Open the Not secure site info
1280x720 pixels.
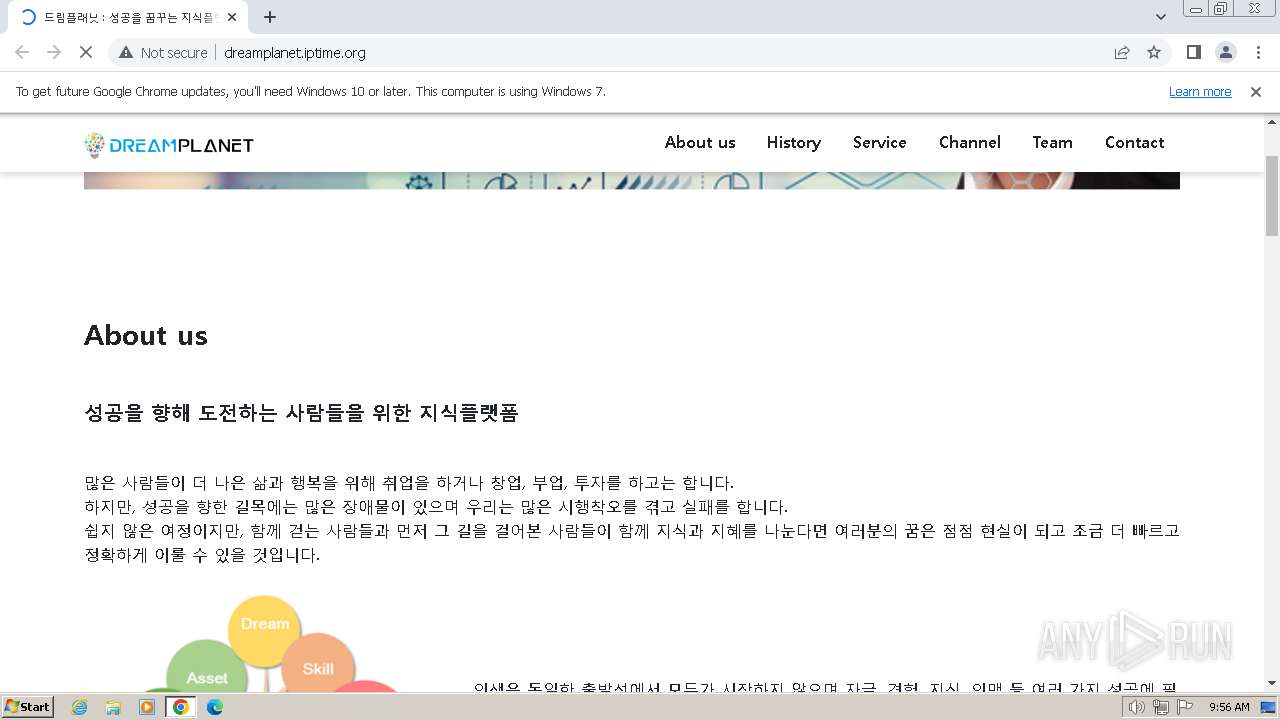coord(163,52)
